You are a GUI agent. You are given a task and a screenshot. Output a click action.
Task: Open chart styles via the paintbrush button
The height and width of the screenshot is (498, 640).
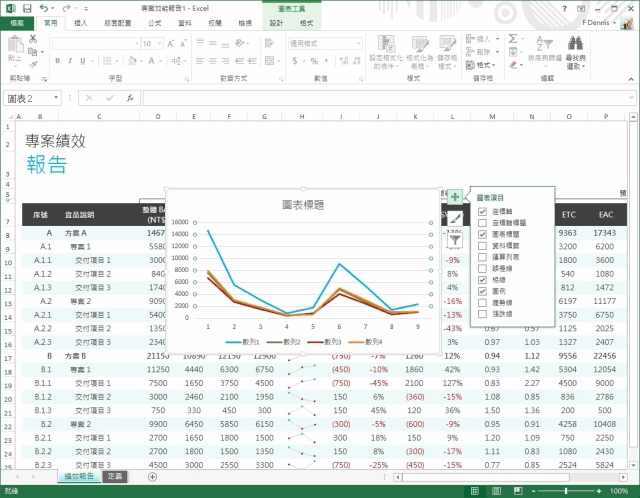tap(455, 219)
